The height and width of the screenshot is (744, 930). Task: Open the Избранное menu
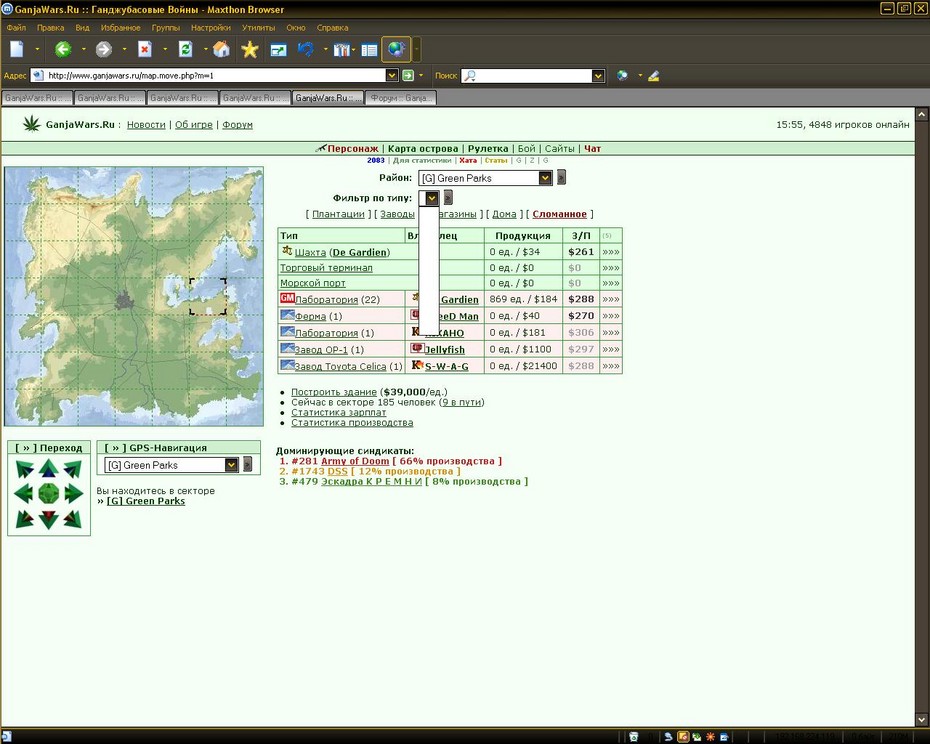pos(120,28)
